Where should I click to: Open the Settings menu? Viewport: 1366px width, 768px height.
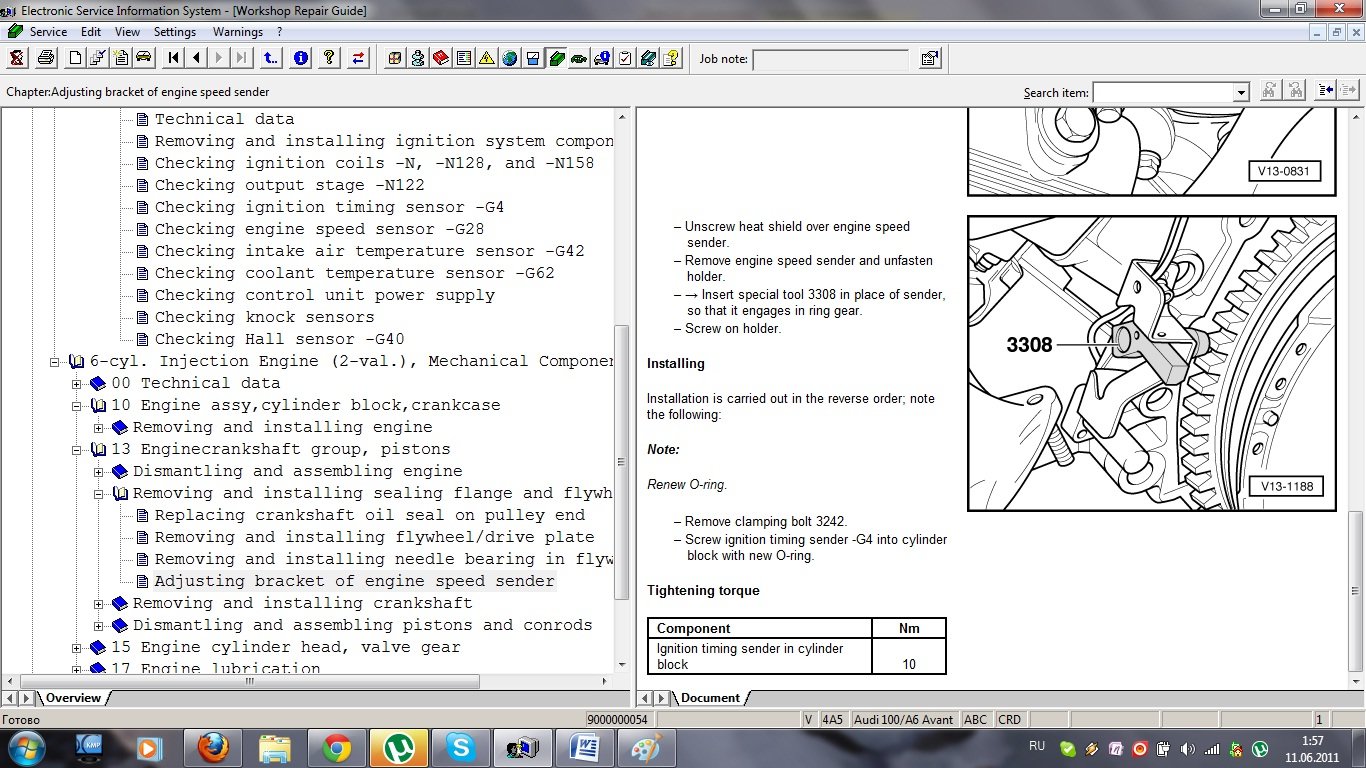coord(175,32)
